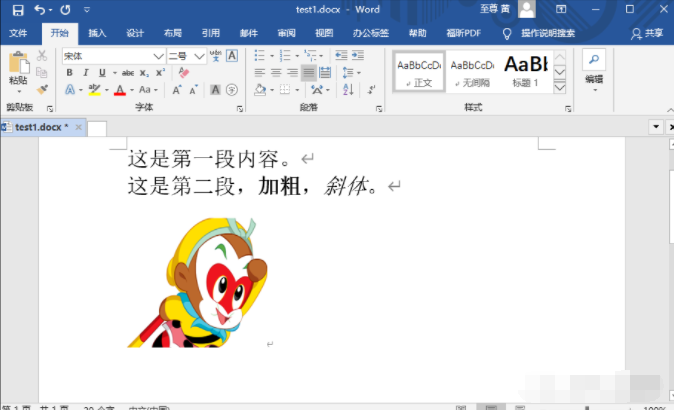
Task: Toggle character shading
Action: point(215,89)
